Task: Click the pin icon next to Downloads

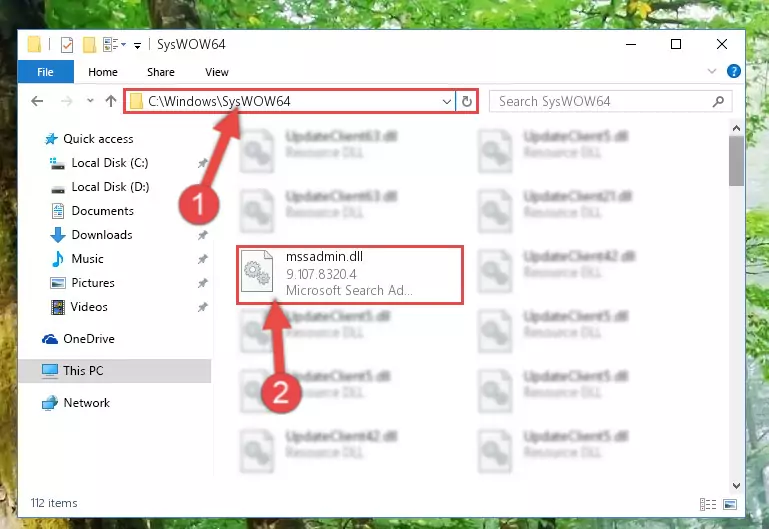Action: (202, 235)
